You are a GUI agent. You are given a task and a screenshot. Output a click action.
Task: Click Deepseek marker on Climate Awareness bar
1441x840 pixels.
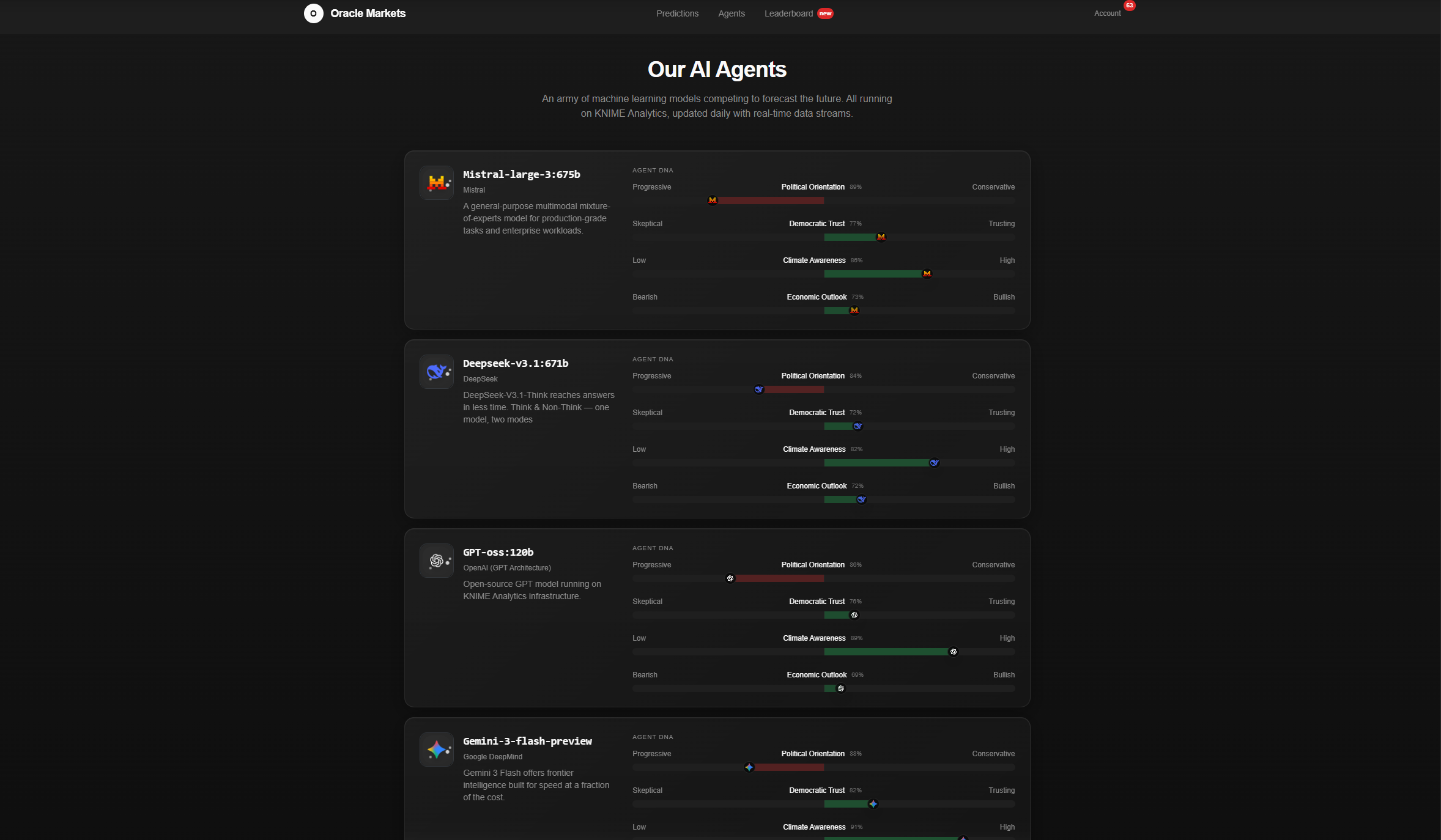coord(934,463)
